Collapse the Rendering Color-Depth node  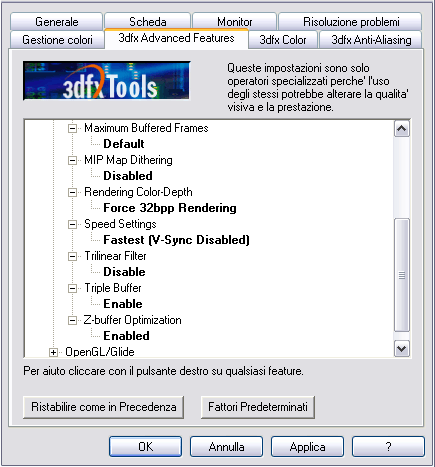(72, 192)
